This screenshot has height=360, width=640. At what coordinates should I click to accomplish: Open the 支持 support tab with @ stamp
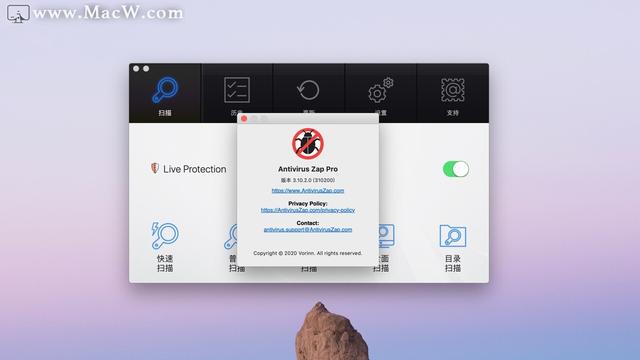point(452,94)
